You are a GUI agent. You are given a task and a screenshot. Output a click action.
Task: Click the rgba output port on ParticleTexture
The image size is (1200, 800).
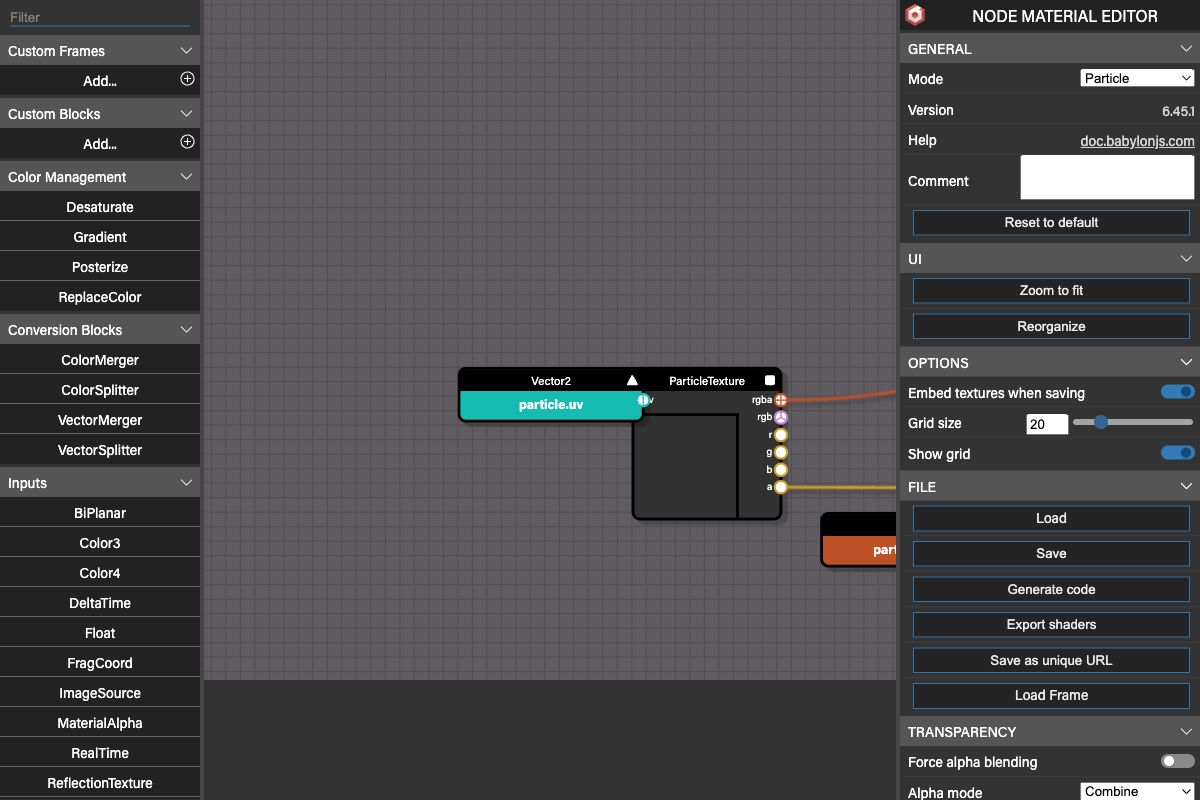(x=781, y=400)
